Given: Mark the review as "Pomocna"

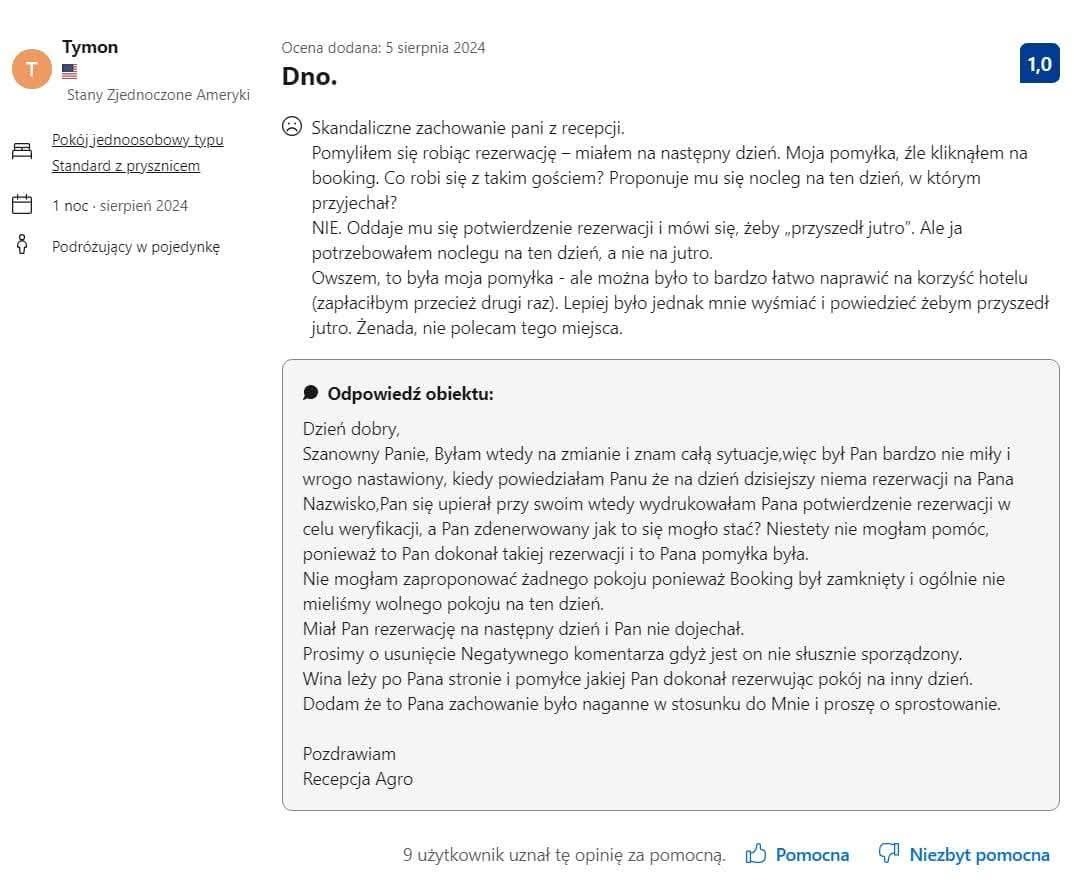Looking at the screenshot, I should pos(811,855).
